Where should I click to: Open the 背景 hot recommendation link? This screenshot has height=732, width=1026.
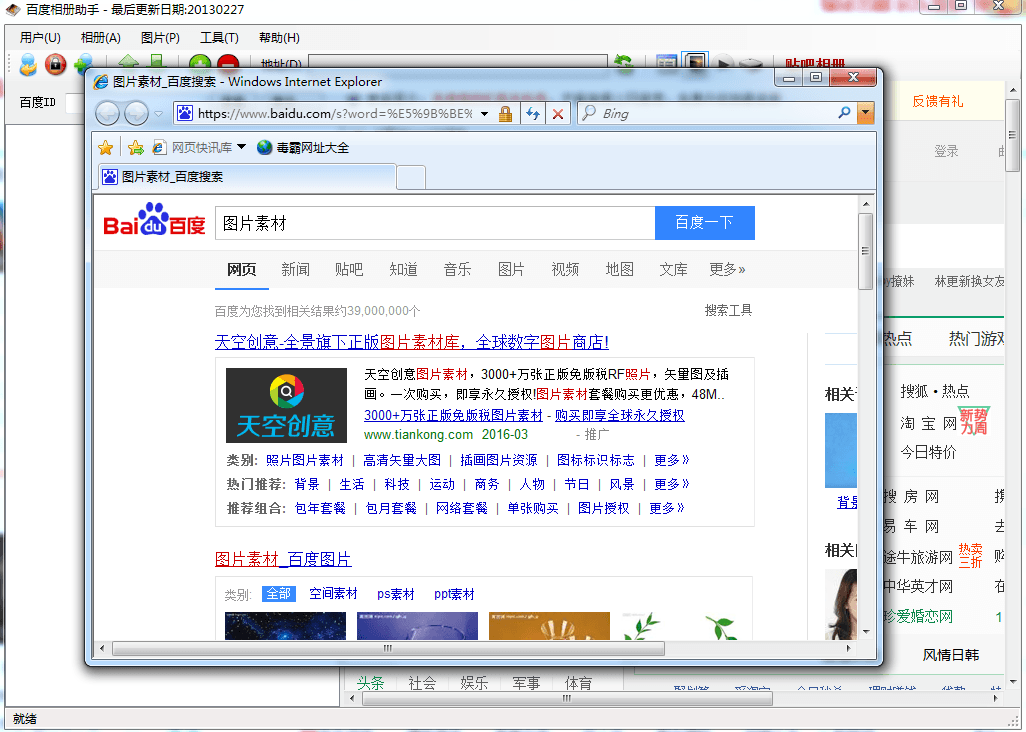pos(307,484)
